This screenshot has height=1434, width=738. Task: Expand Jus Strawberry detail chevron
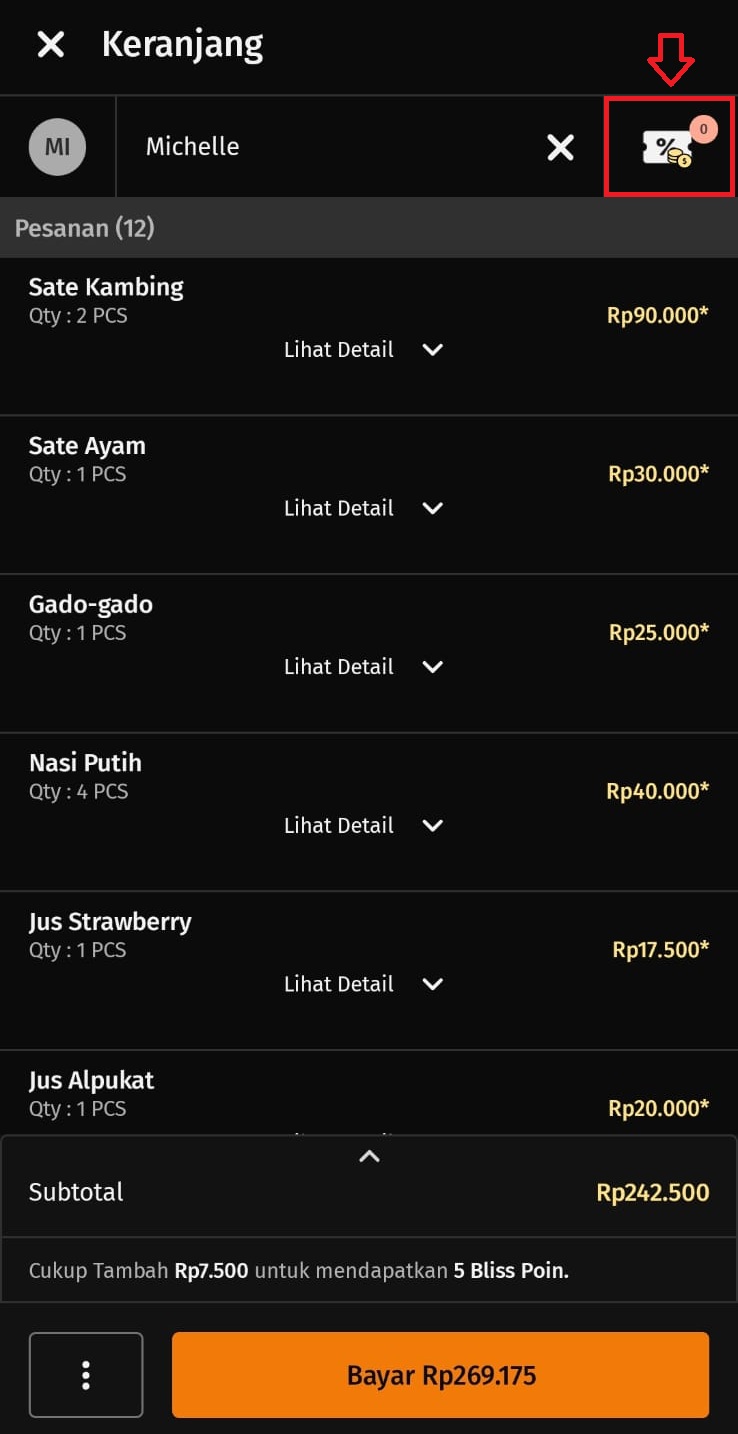[432, 984]
